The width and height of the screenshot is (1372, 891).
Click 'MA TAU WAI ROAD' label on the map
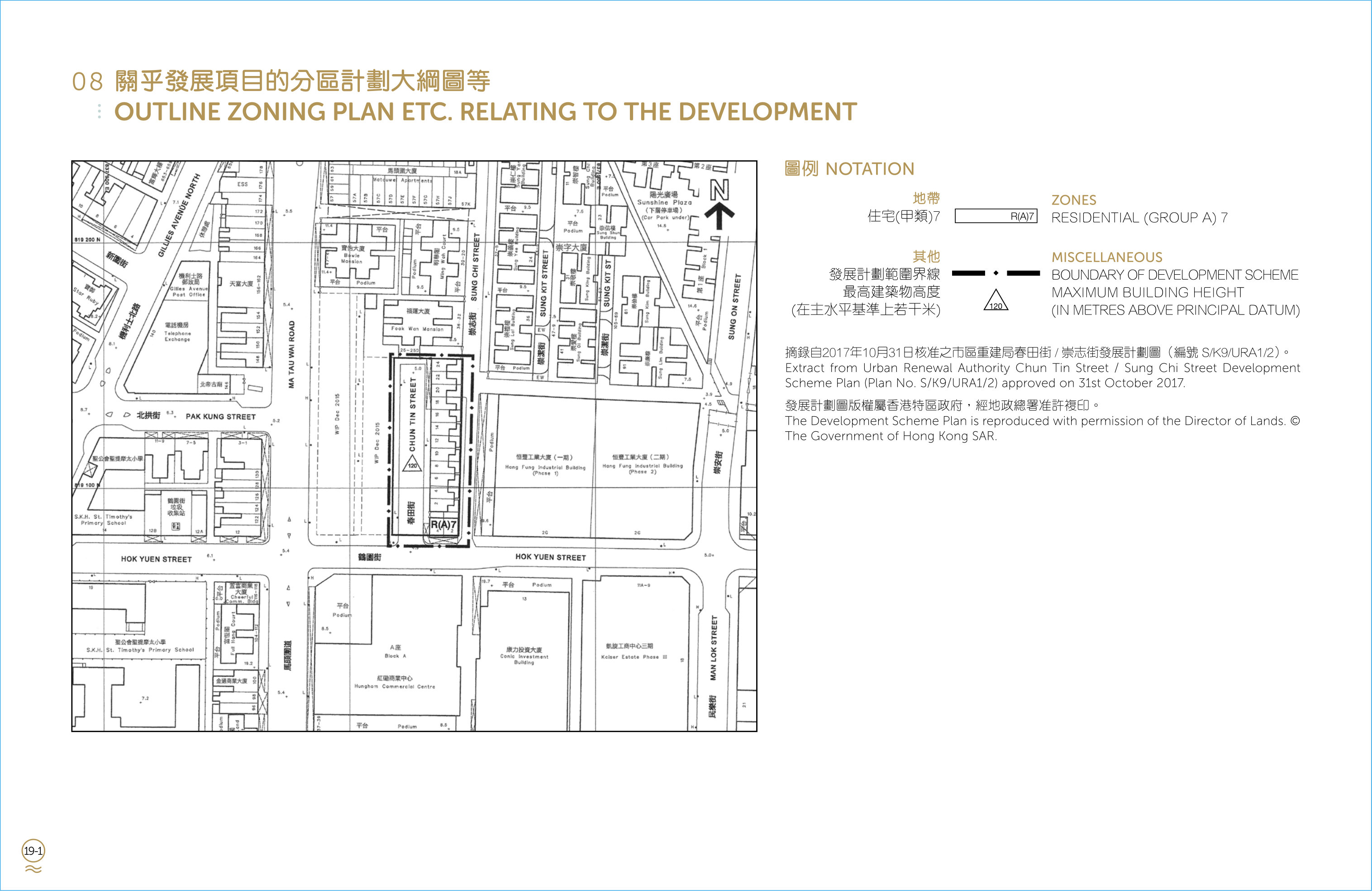(x=292, y=354)
